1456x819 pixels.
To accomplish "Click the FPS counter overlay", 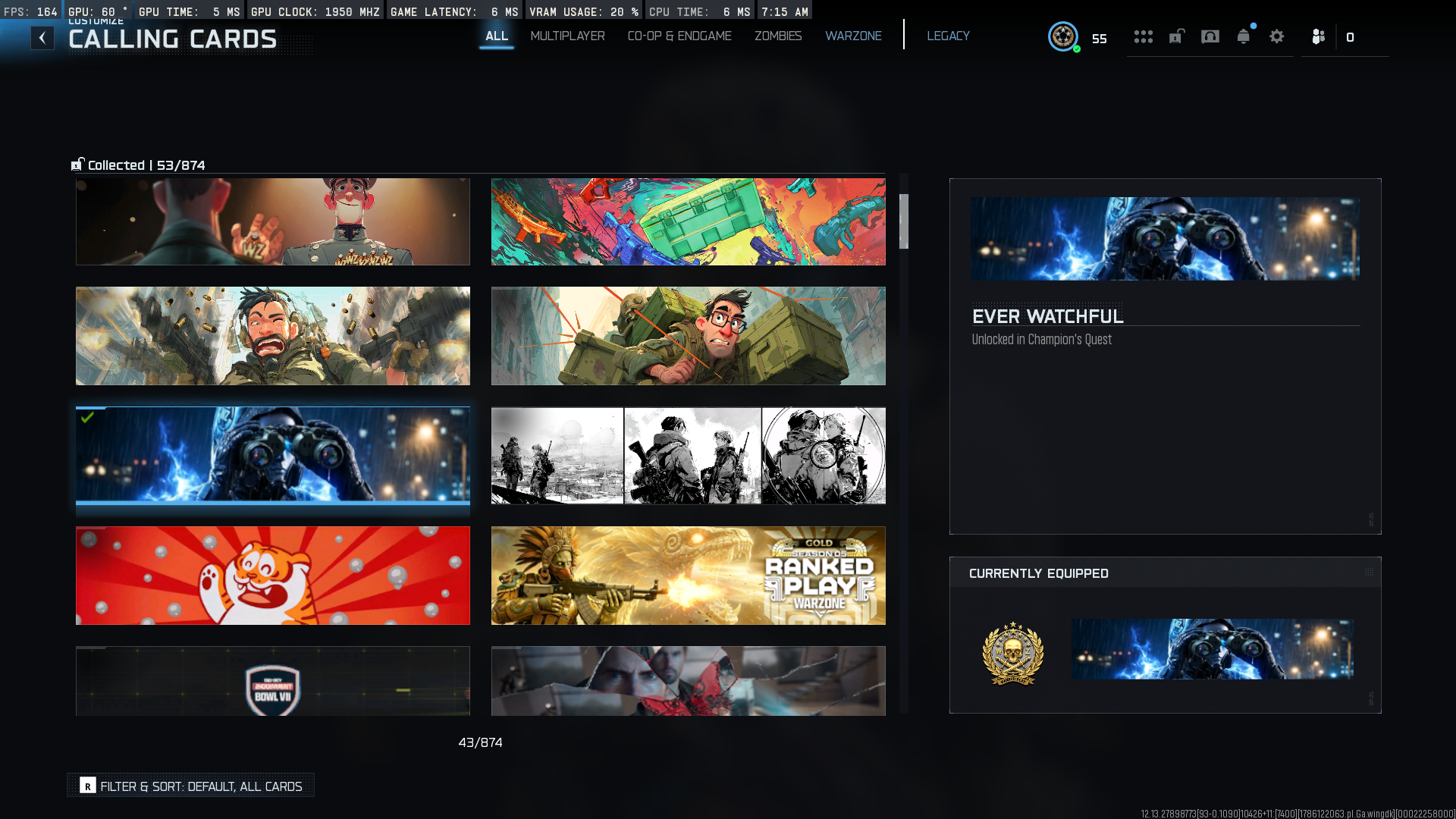I will [30, 11].
